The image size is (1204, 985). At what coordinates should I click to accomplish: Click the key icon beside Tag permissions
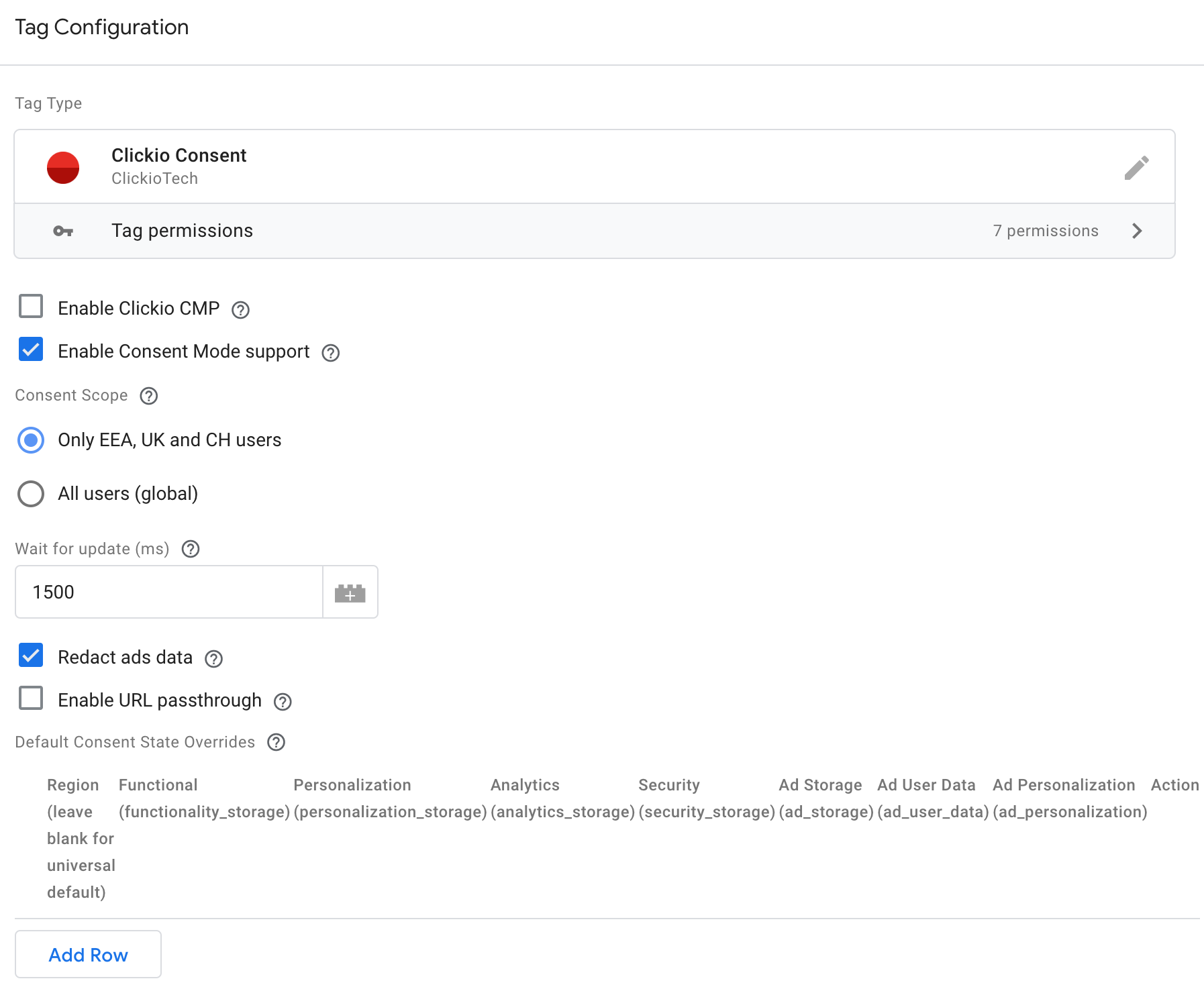tap(63, 231)
